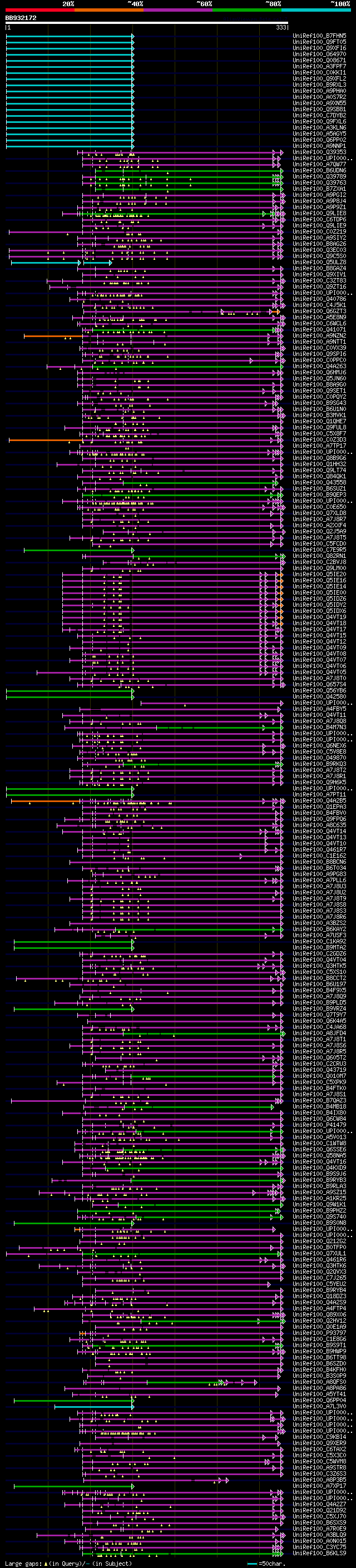Select hit label UniRef100_B9QEP3

click(319, 495)
